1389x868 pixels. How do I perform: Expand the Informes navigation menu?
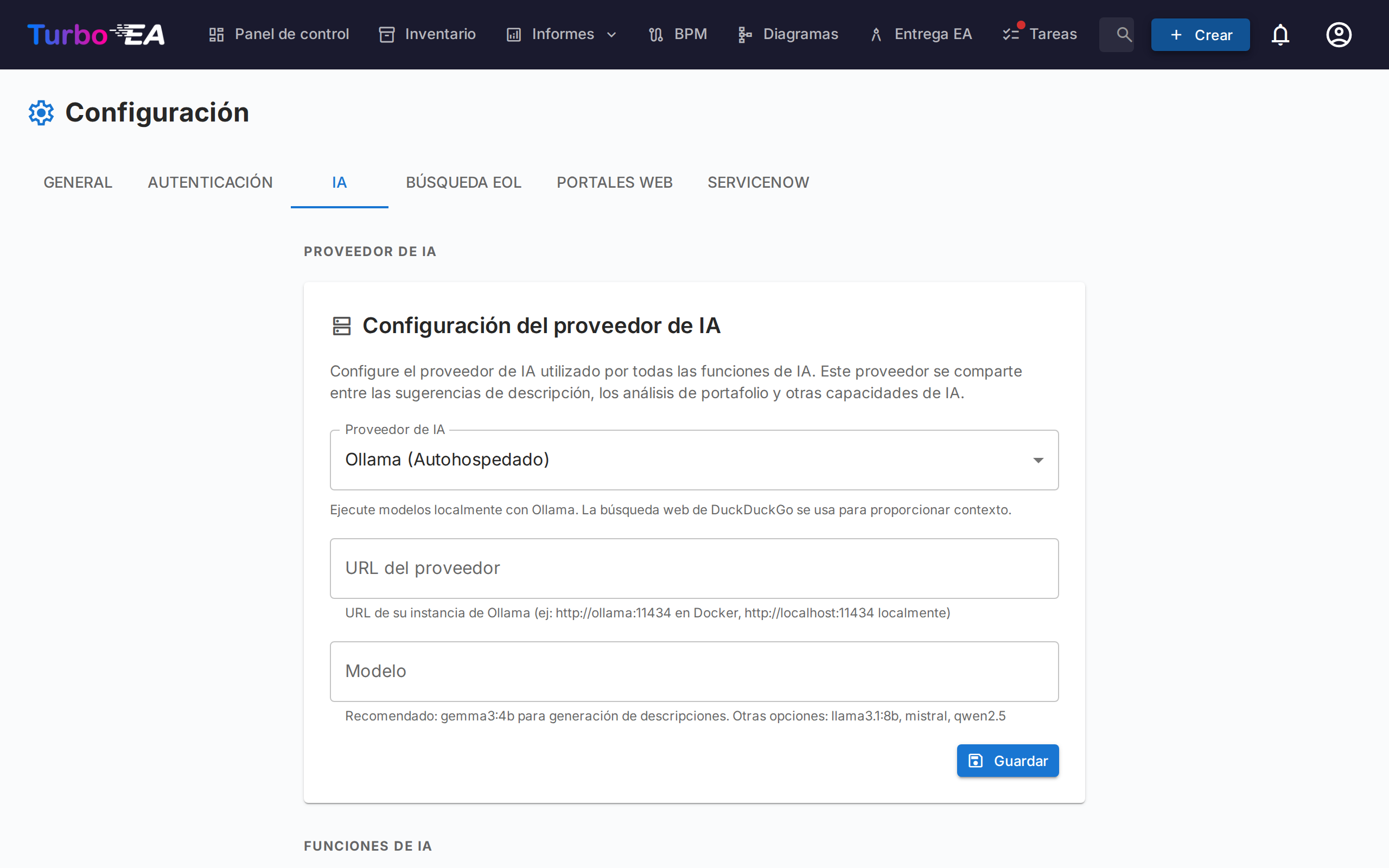(x=611, y=34)
